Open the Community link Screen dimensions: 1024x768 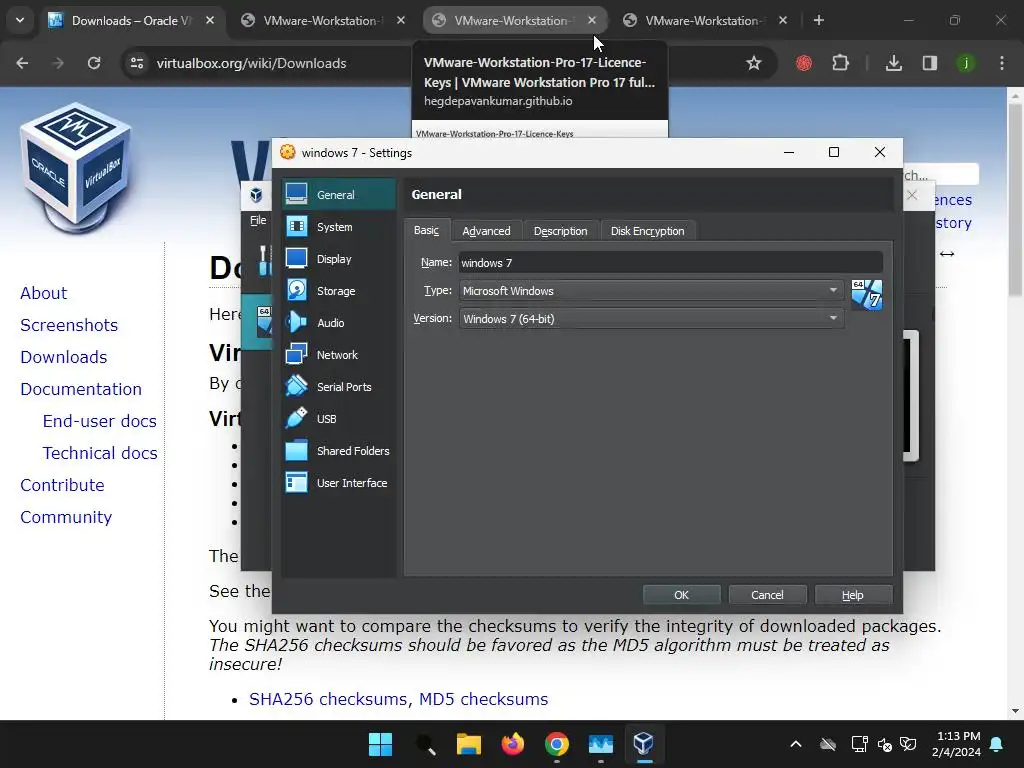(66, 517)
